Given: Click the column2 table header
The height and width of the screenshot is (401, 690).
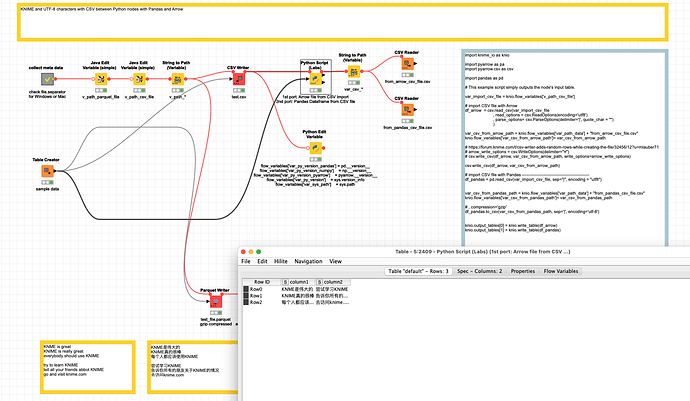Looking at the screenshot, I should (x=333, y=282).
